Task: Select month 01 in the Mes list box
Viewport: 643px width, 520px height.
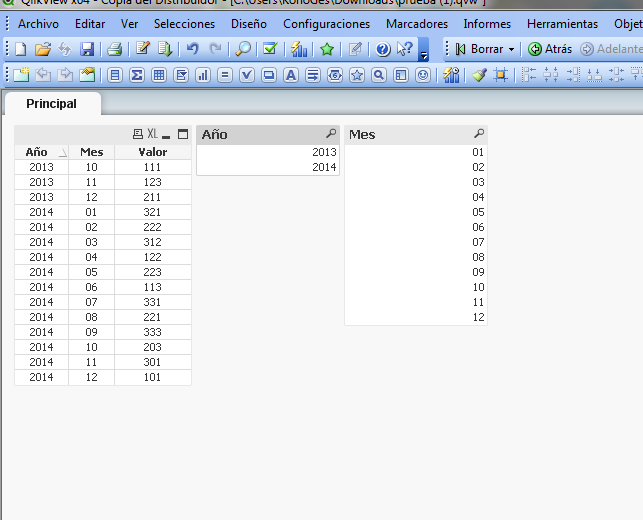Action: tap(416, 152)
